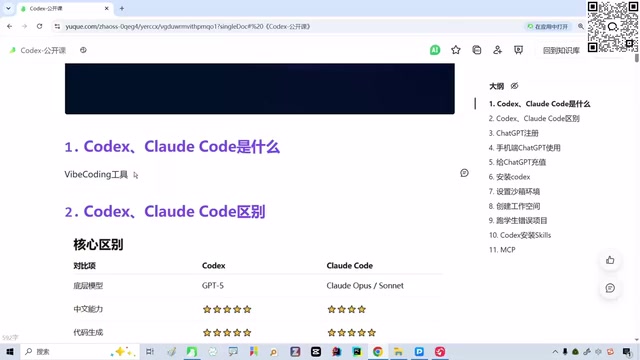640x360 pixels.
Task: Open Google Chrome from the taskbar
Action: click(x=378, y=351)
